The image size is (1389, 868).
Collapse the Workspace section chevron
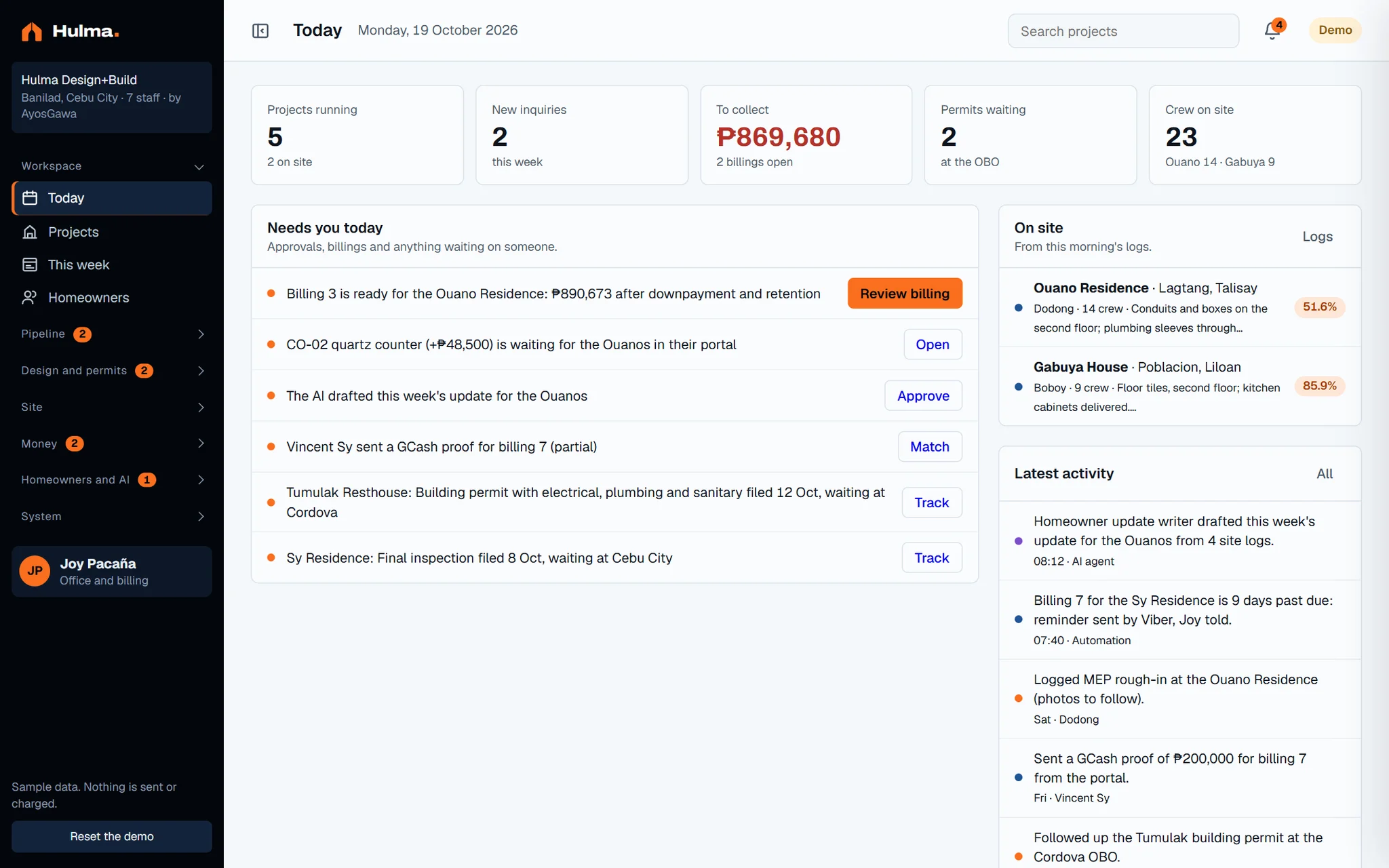point(199,167)
